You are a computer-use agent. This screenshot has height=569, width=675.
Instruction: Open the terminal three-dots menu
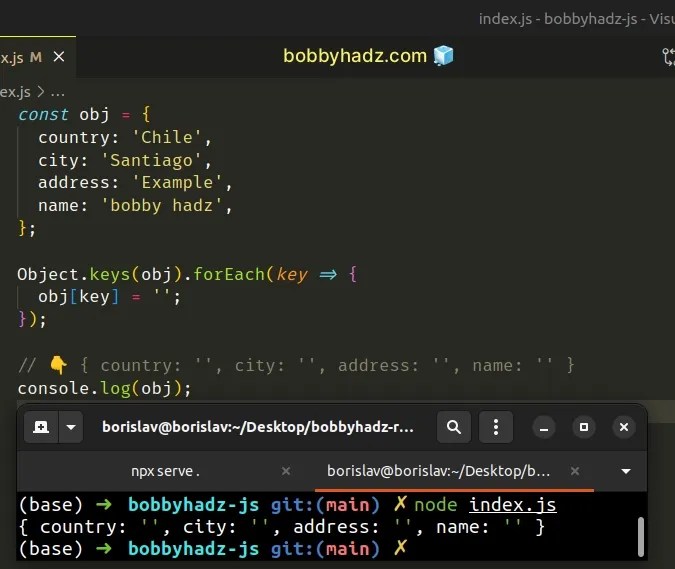[x=495, y=427]
